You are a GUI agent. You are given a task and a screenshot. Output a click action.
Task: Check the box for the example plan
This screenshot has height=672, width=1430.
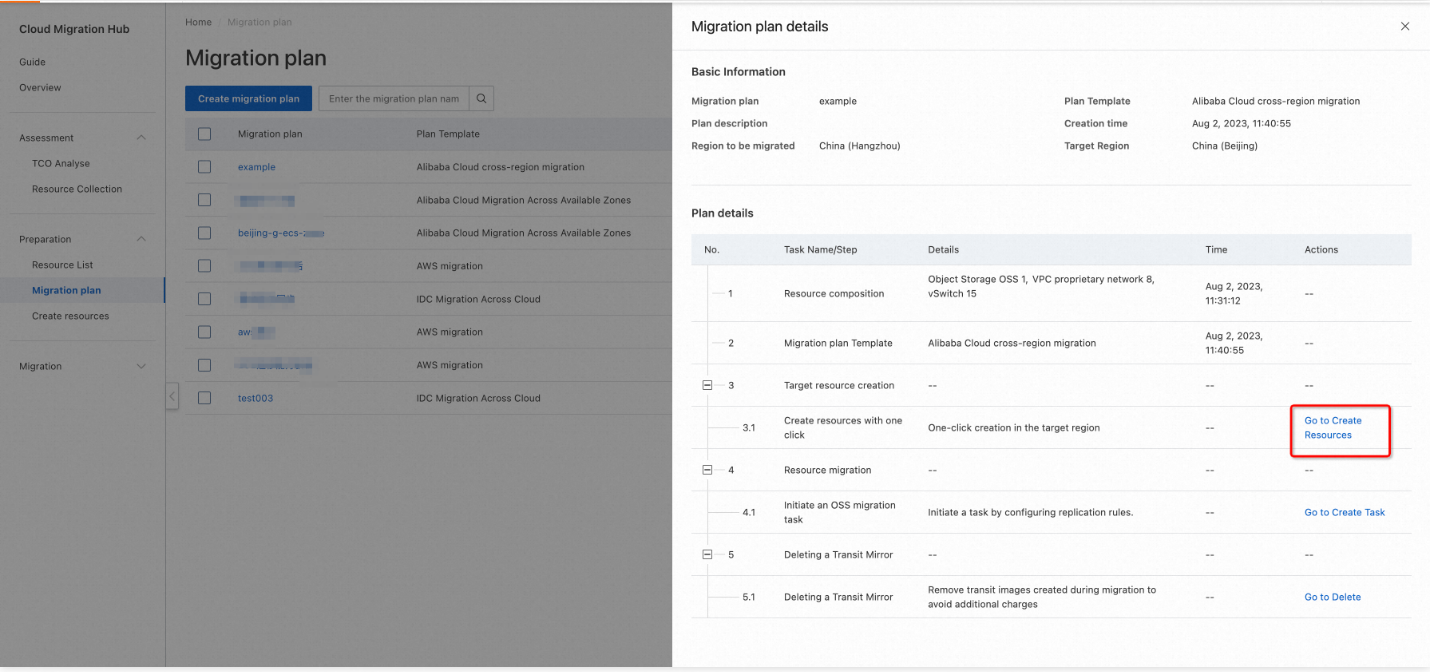[205, 167]
